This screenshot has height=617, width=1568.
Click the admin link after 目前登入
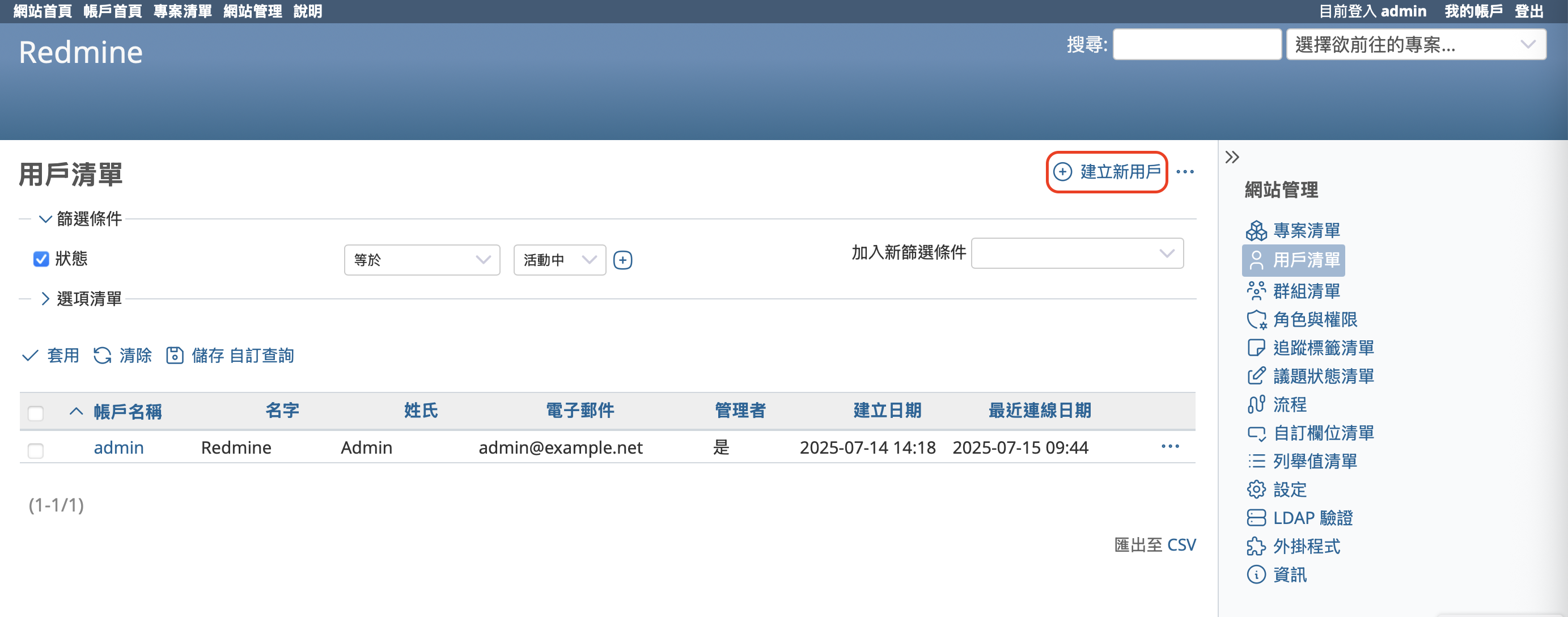[x=1403, y=11]
